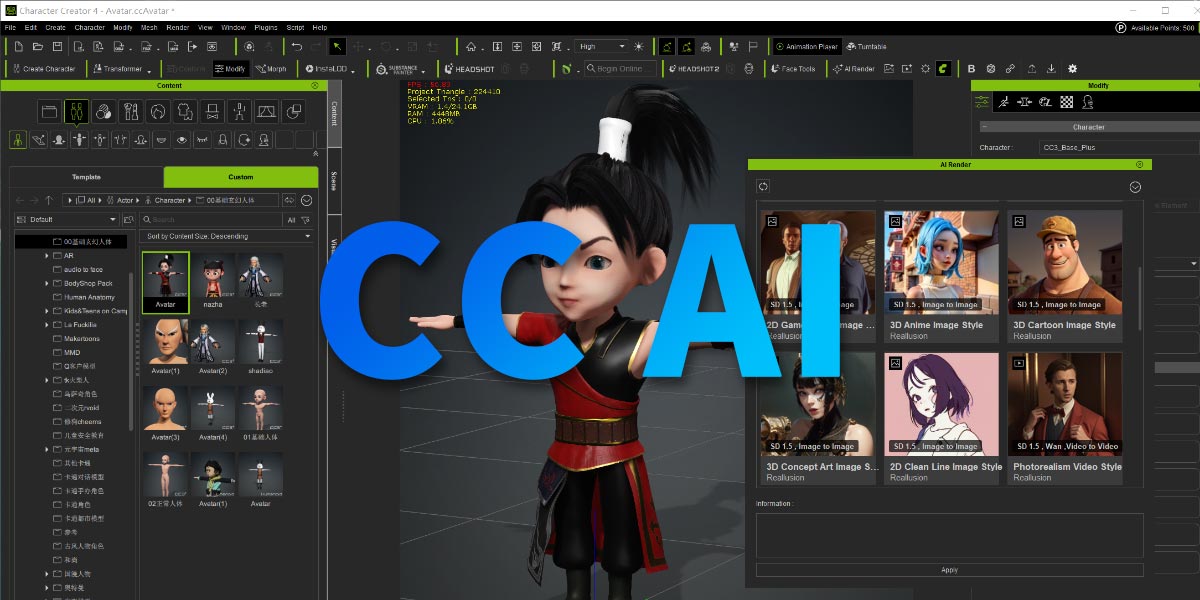The width and height of the screenshot is (1200, 600).
Task: Click the upload arrow icon in toolbar
Action: (1031, 68)
